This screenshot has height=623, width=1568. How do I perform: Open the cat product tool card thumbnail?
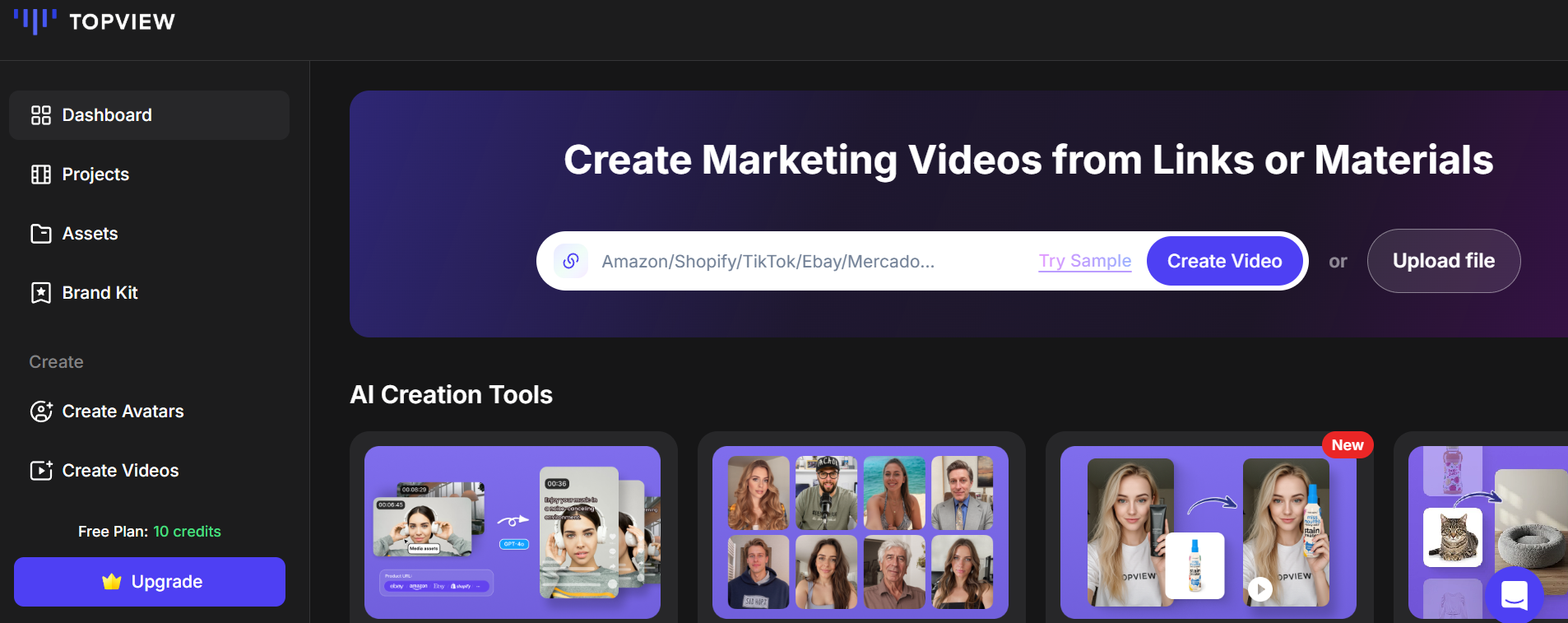click(1488, 532)
